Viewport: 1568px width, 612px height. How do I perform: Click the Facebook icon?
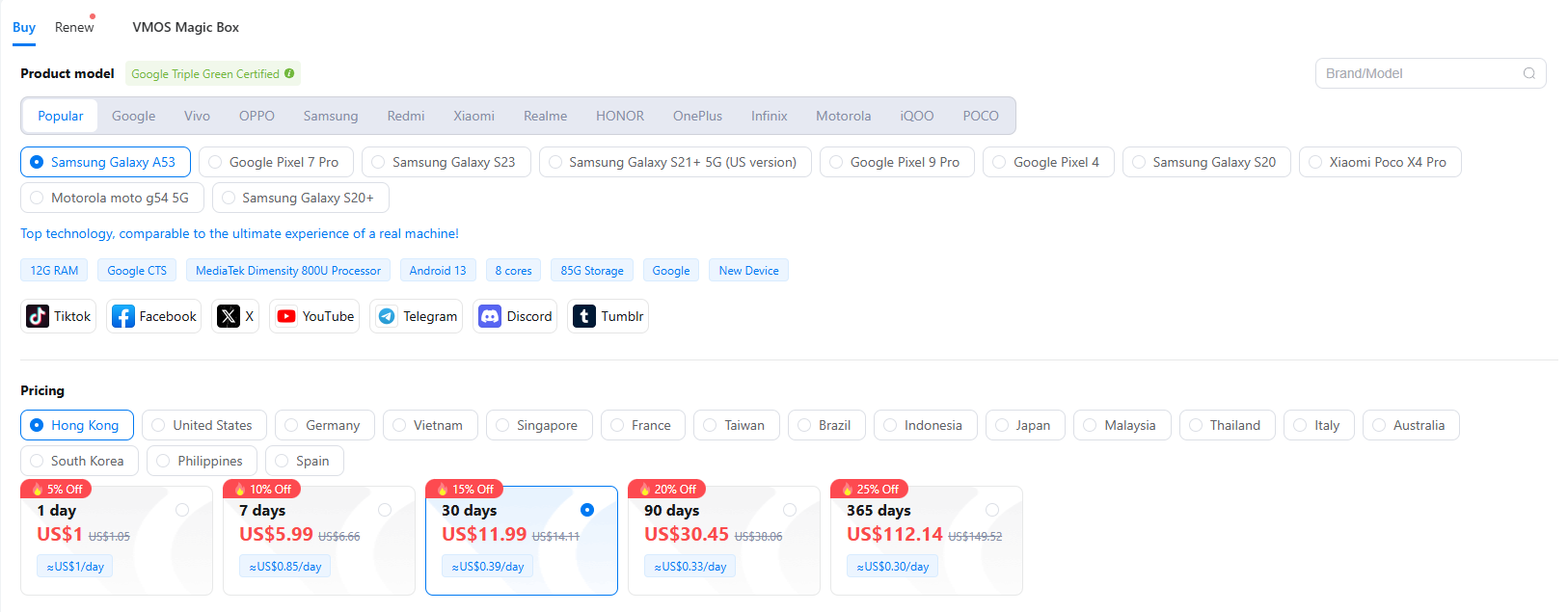tap(122, 316)
